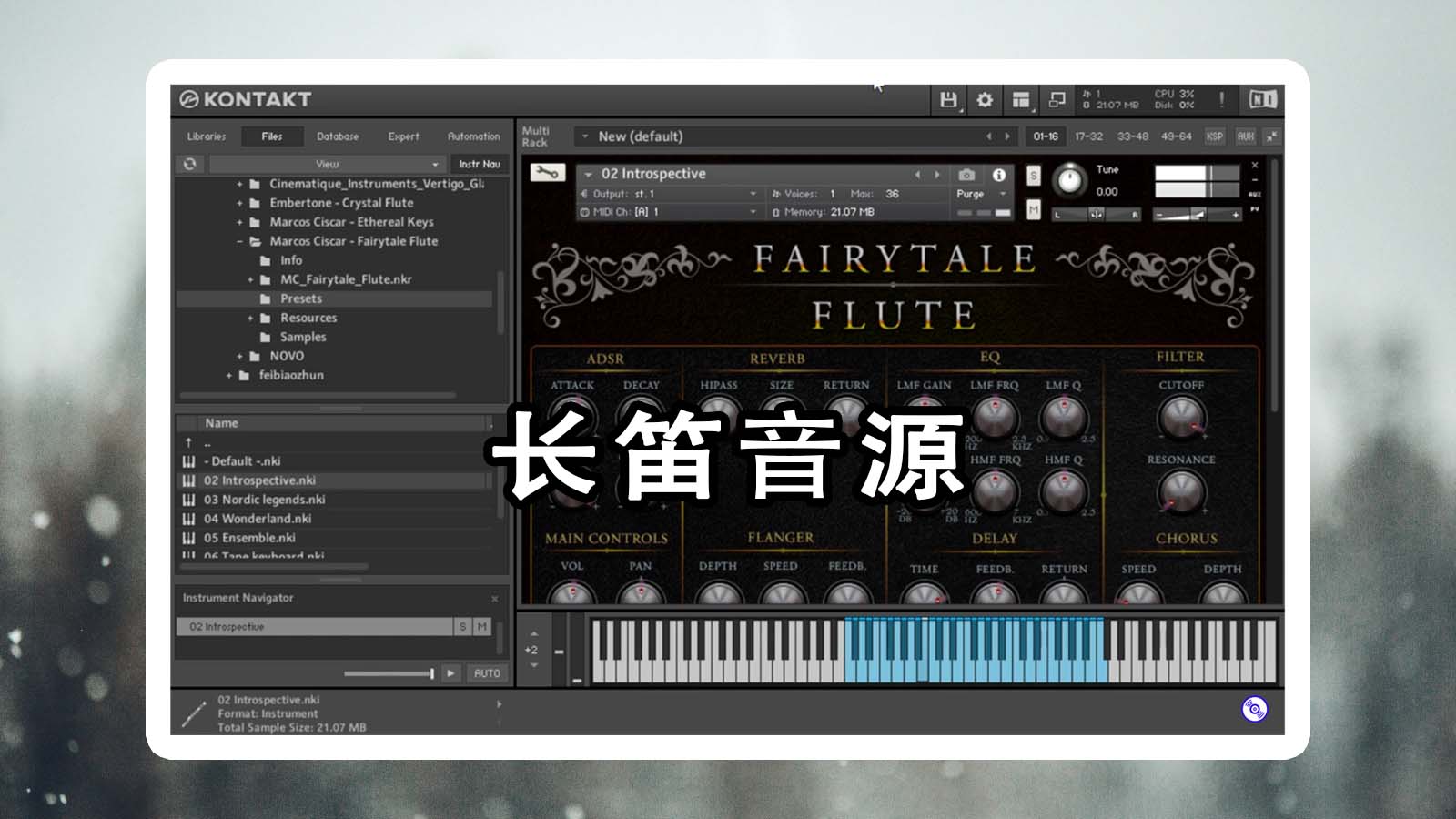This screenshot has width=1456, height=819.
Task: Select the 01-16 rack page
Action: point(1046,136)
